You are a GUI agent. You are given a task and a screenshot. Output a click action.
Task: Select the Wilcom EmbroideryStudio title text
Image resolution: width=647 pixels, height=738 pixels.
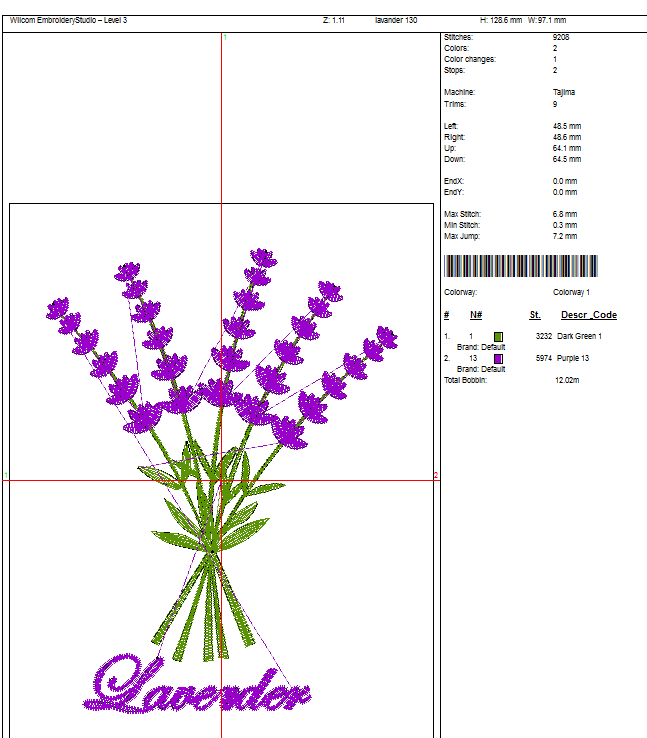tap(68, 20)
